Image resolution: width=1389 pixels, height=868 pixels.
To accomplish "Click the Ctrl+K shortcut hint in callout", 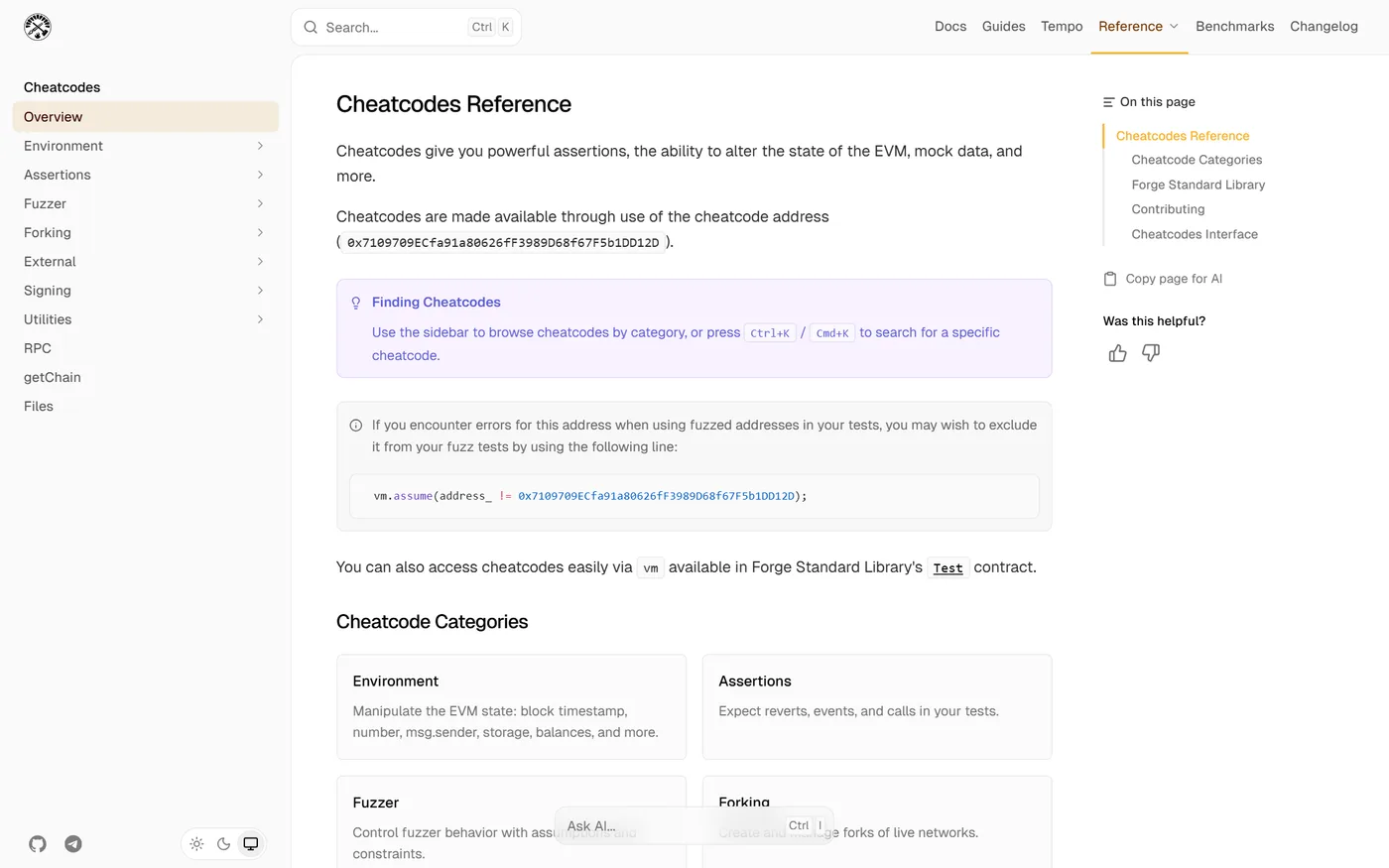I will (x=770, y=333).
